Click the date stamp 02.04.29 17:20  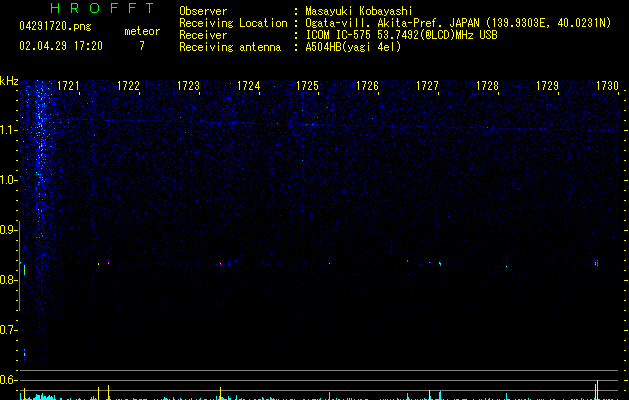[x=61, y=46]
